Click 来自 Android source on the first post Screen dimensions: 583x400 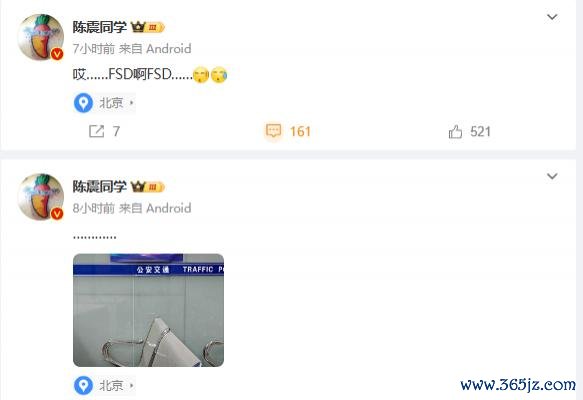click(x=155, y=49)
